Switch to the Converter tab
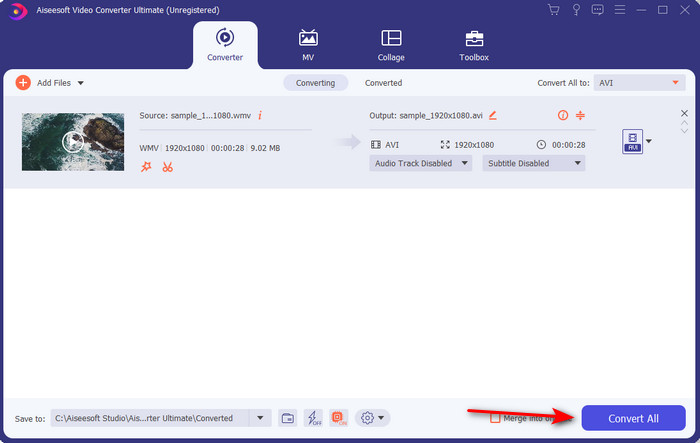 pyautogui.click(x=225, y=45)
